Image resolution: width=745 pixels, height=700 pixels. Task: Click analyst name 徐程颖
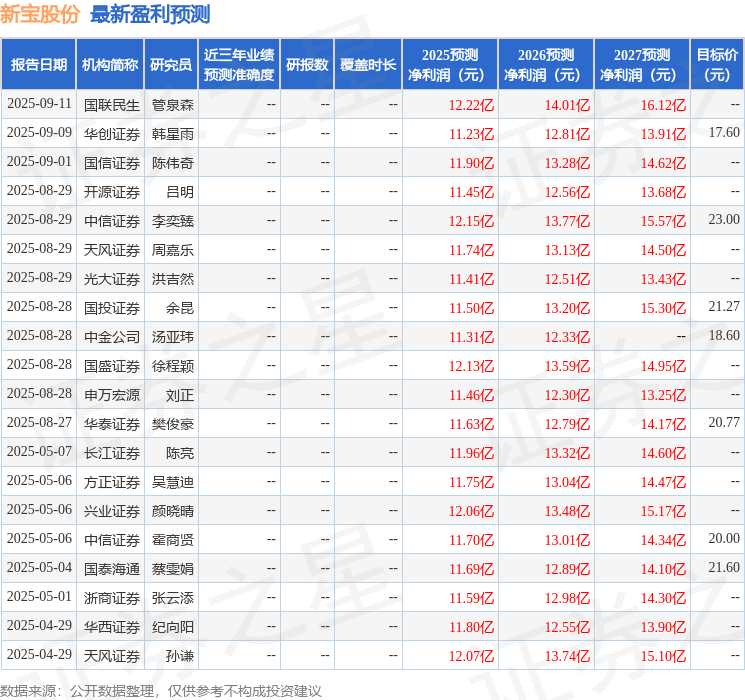point(172,365)
